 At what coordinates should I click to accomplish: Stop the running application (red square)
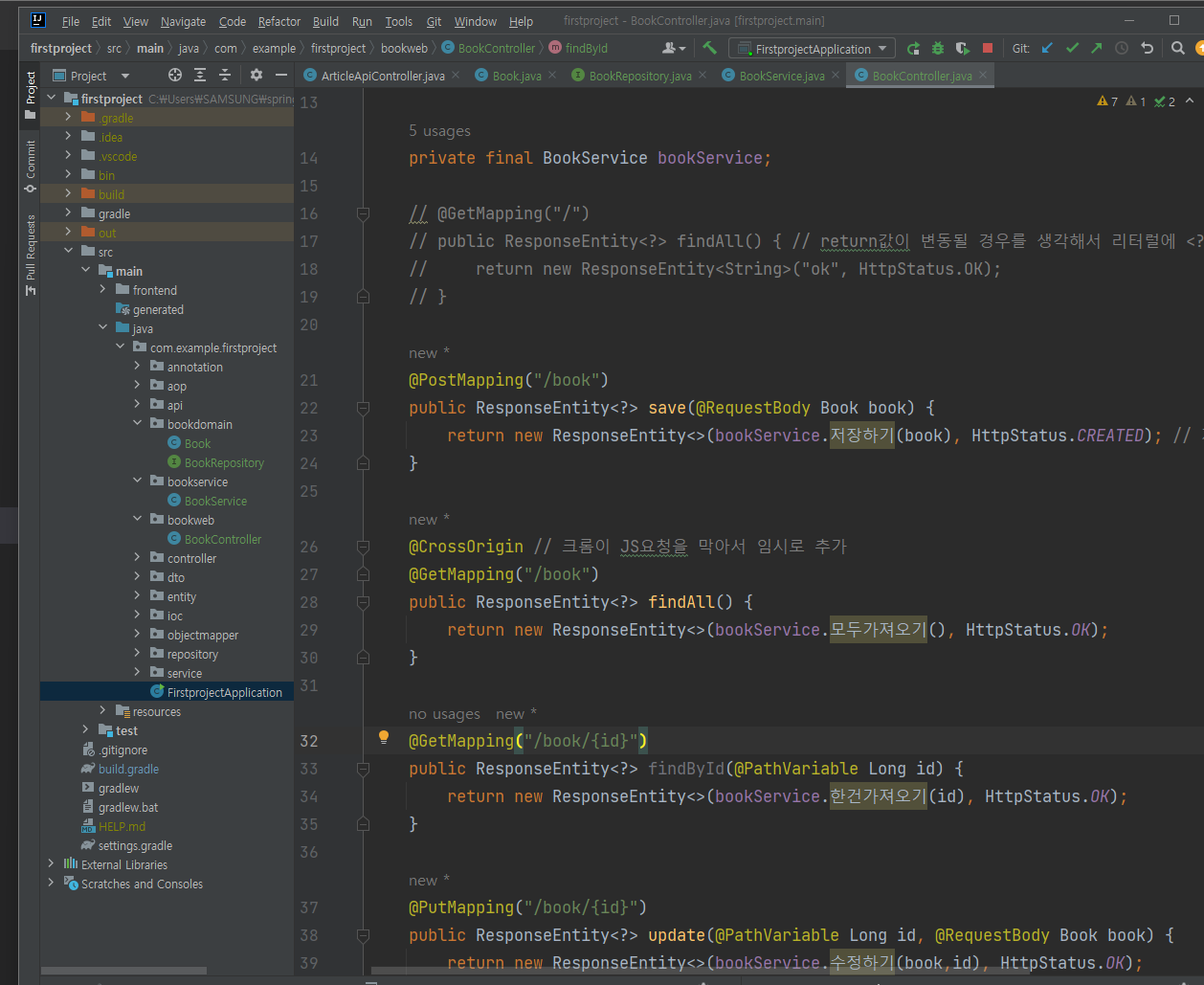click(987, 48)
